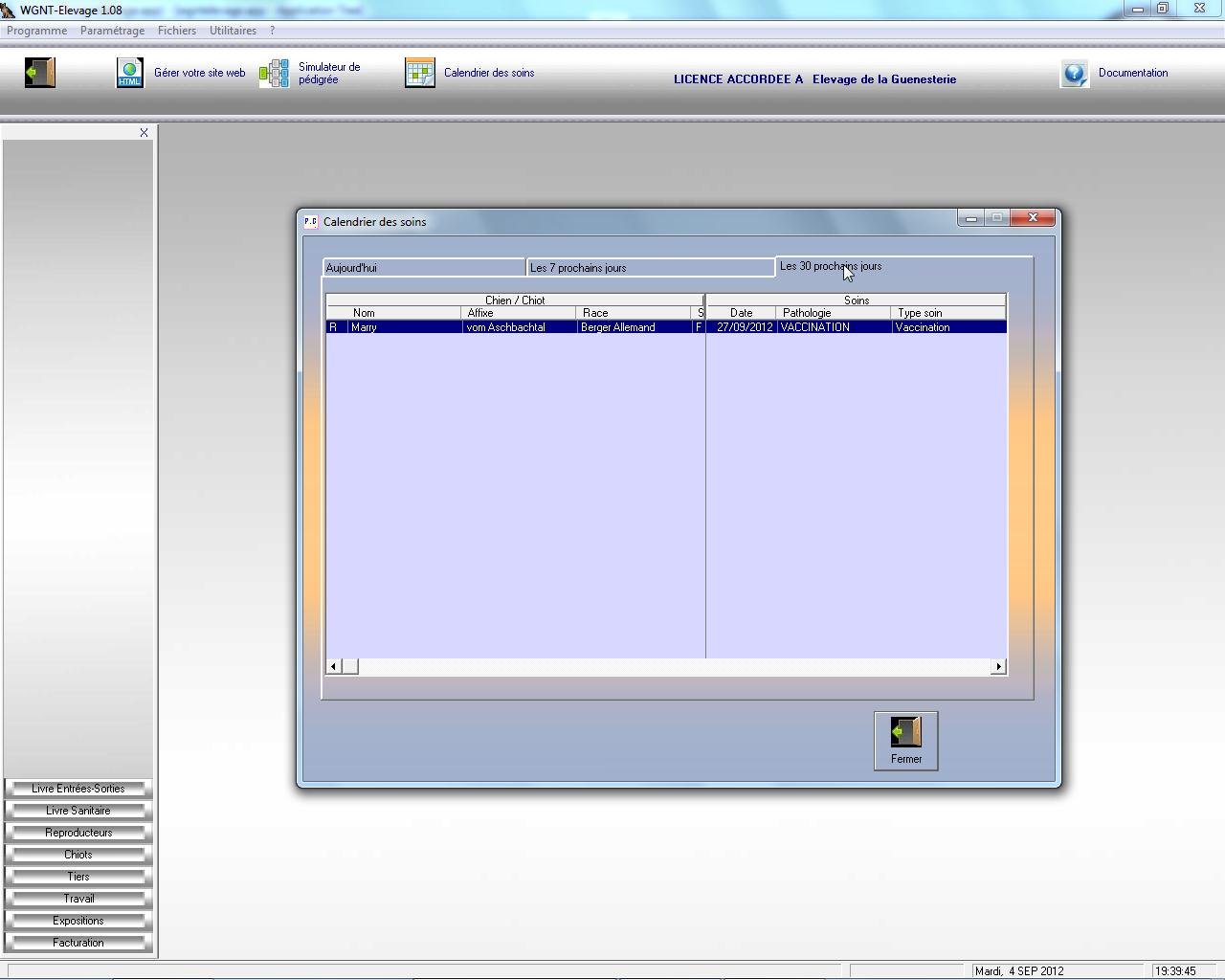Screen dimensions: 1225x980
Task: Close the left sidebar panel with X
Action: (x=144, y=133)
